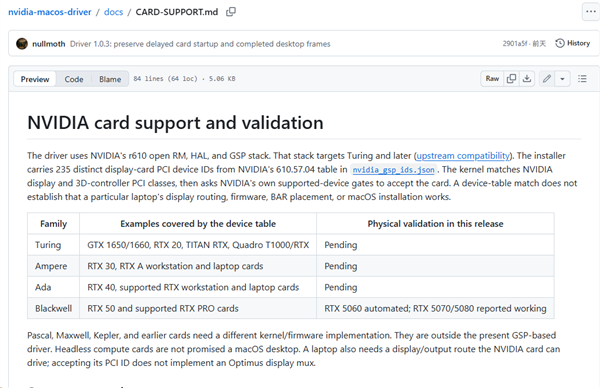Edit this file with the pencil icon
The width and height of the screenshot is (600, 388).
tap(547, 79)
